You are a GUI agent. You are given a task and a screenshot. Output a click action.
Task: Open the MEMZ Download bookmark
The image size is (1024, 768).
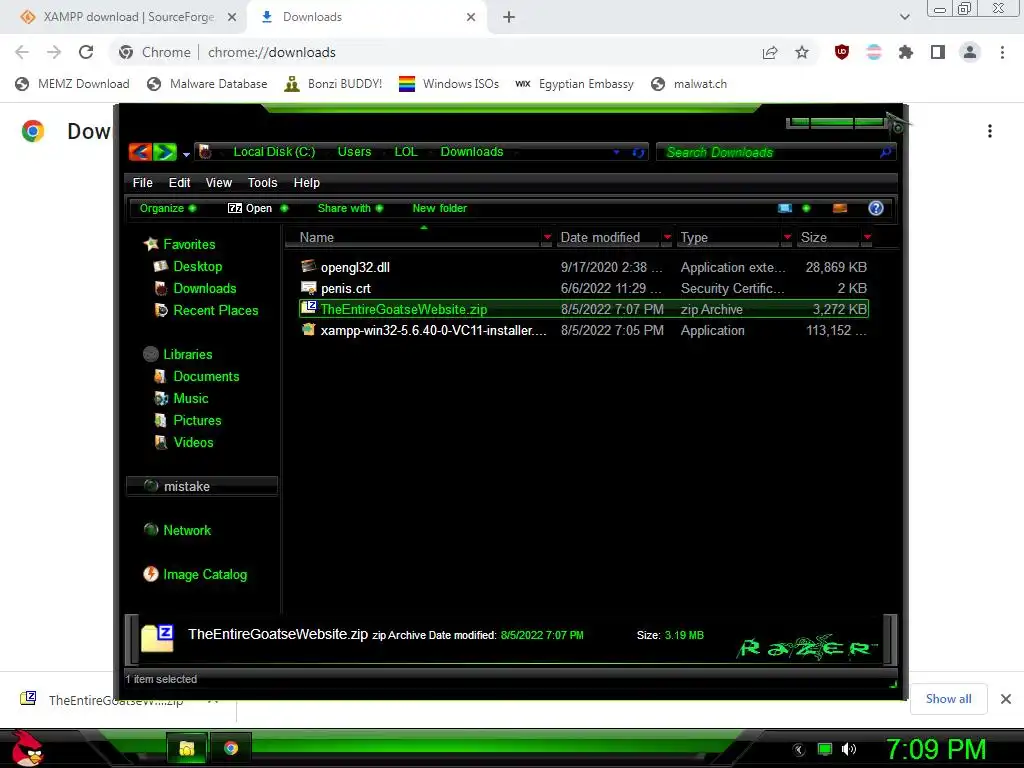coord(72,84)
